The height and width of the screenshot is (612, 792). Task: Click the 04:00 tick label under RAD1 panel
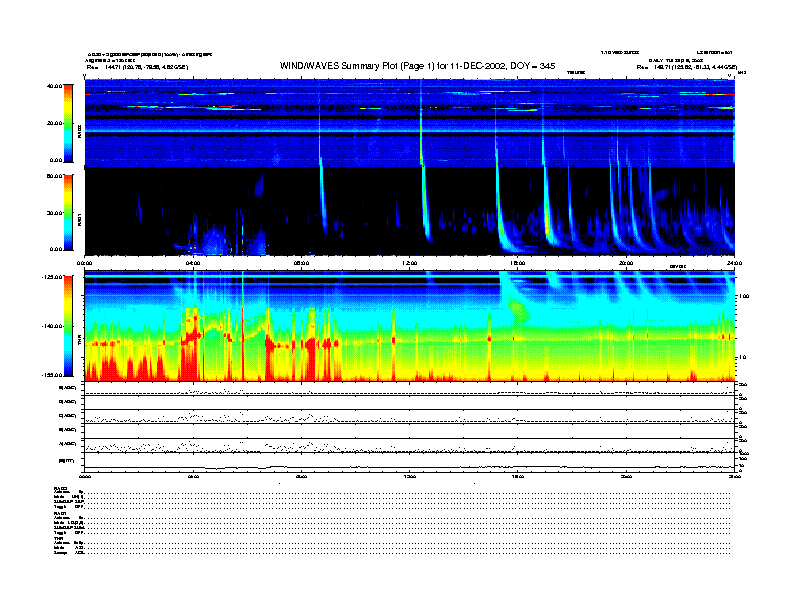click(193, 263)
